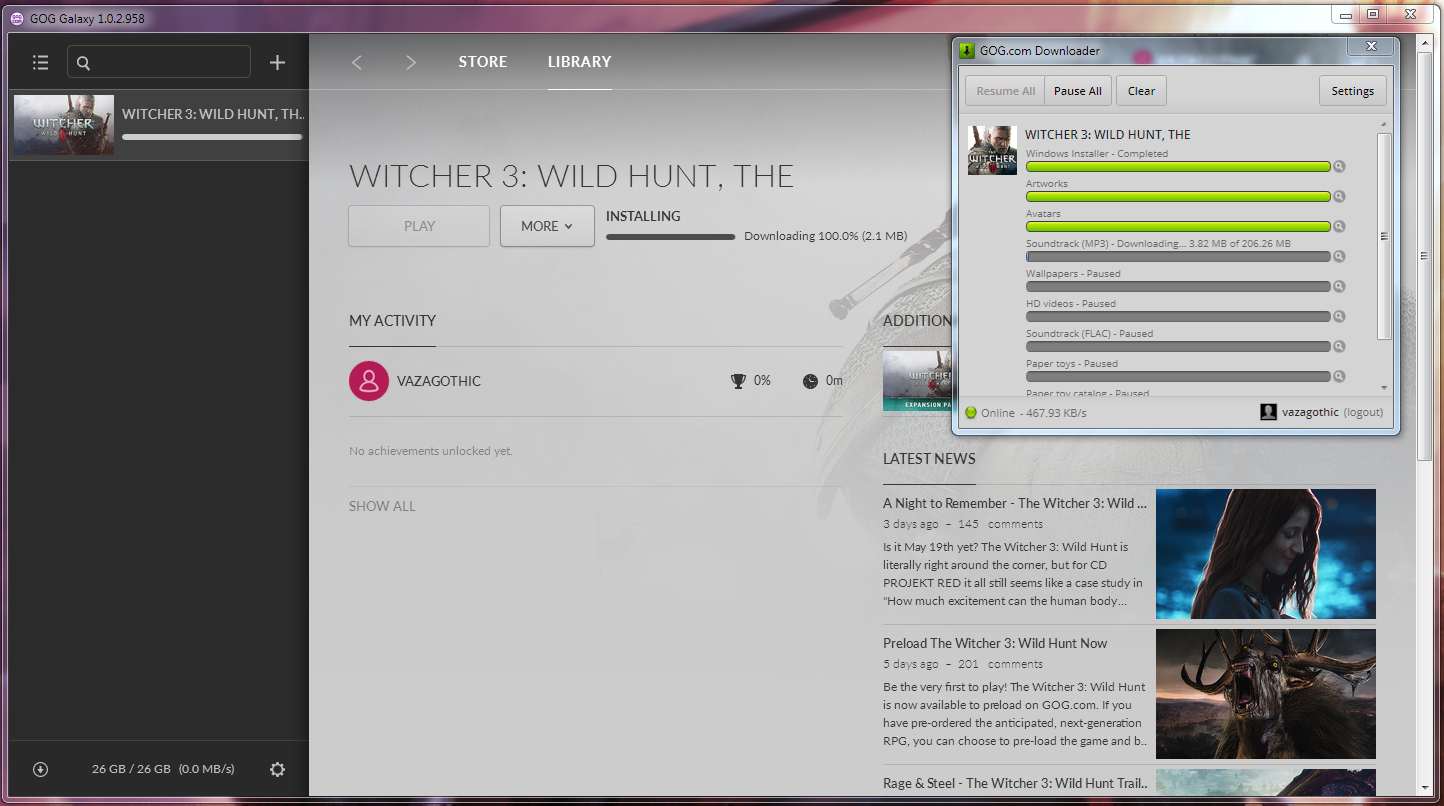This screenshot has width=1444, height=806.
Task: Click Clear in Downloader
Action: pyautogui.click(x=1141, y=91)
